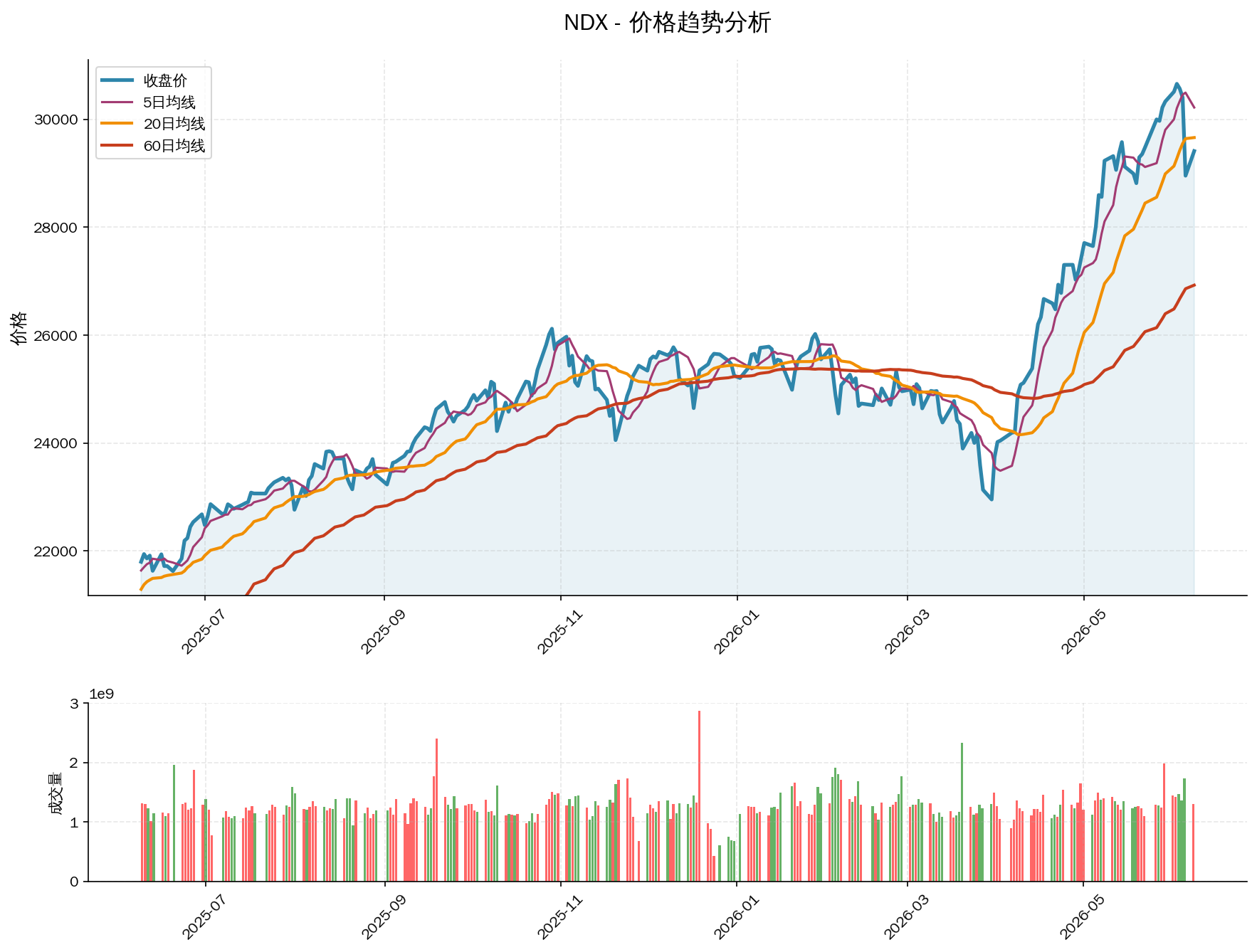Click the red 60日均线 legend line sample

(117, 145)
